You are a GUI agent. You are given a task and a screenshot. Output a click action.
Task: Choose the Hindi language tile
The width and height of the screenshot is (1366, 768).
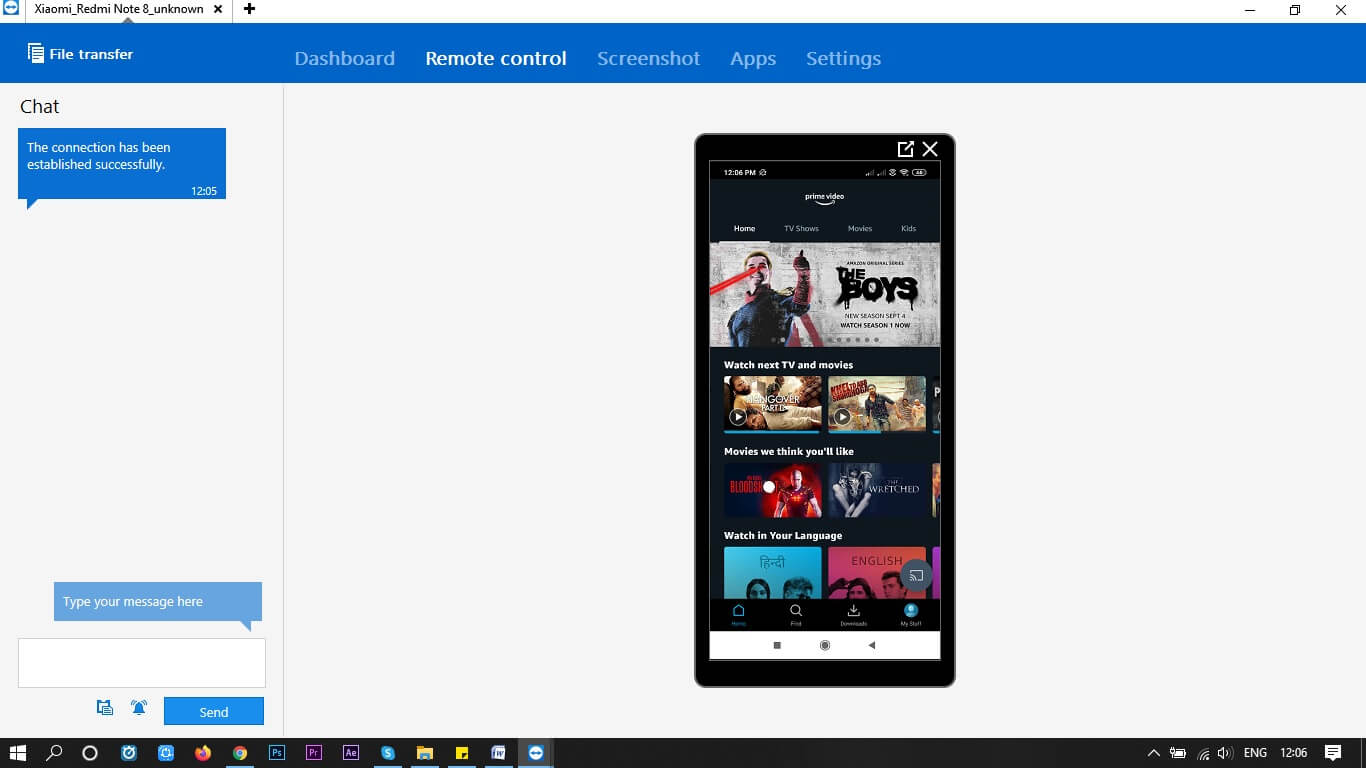[x=773, y=572]
